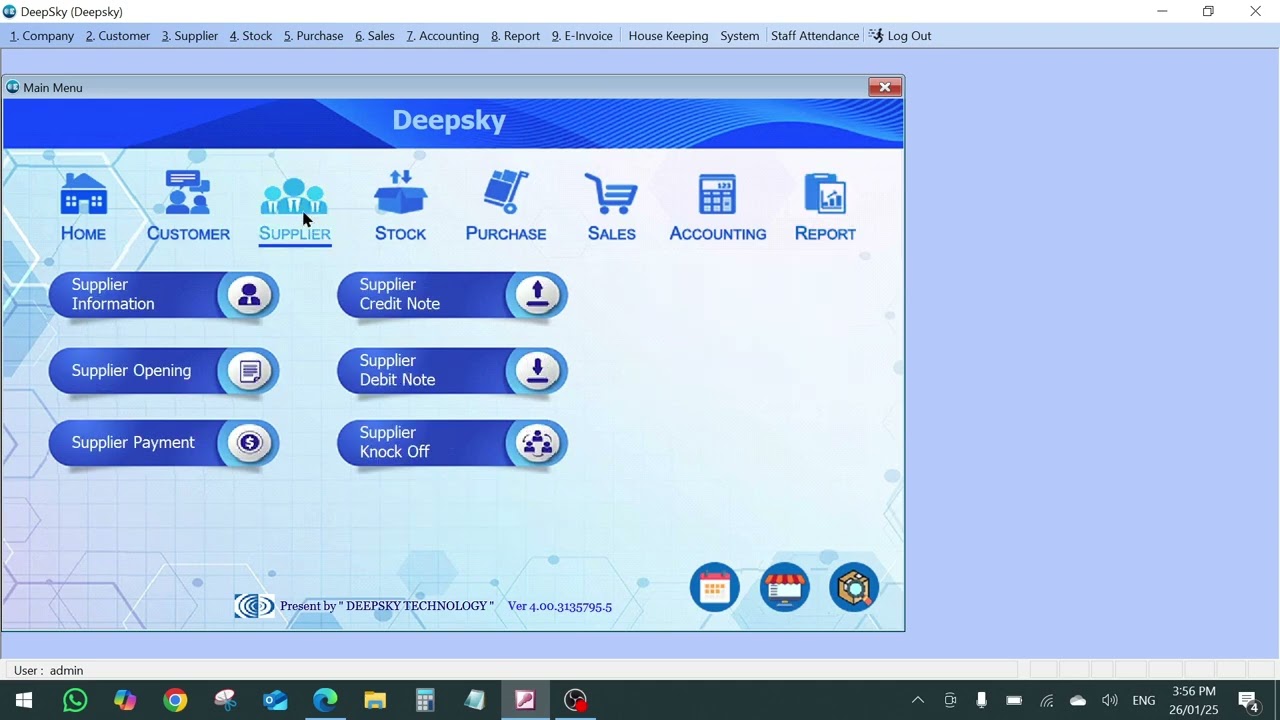
Task: Click the store front round icon
Action: tap(784, 588)
